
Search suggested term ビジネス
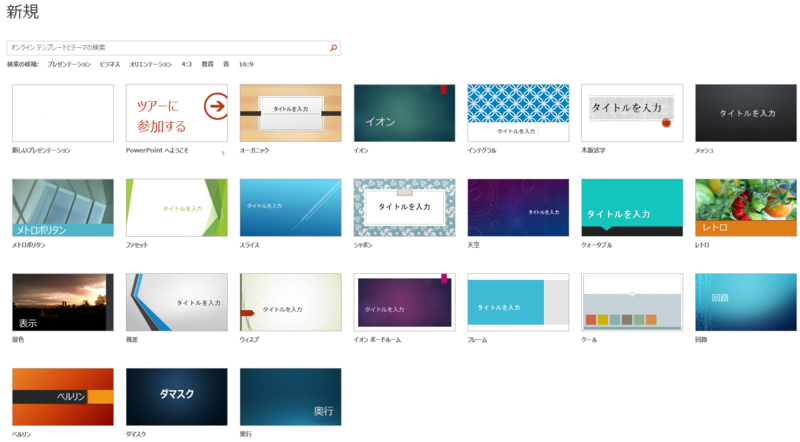click(x=110, y=64)
